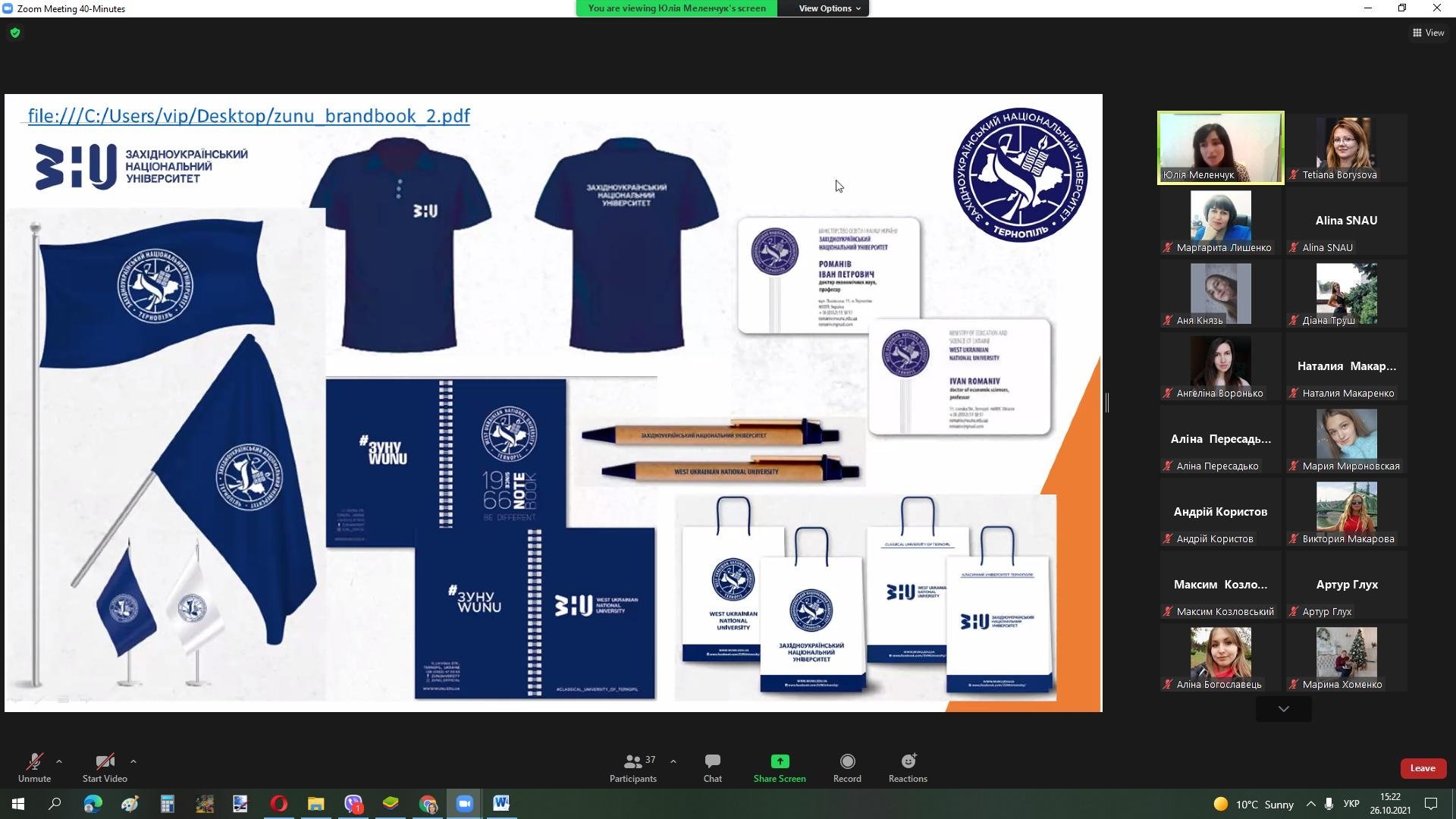Select Аня Князь participant tile

pos(1220,293)
